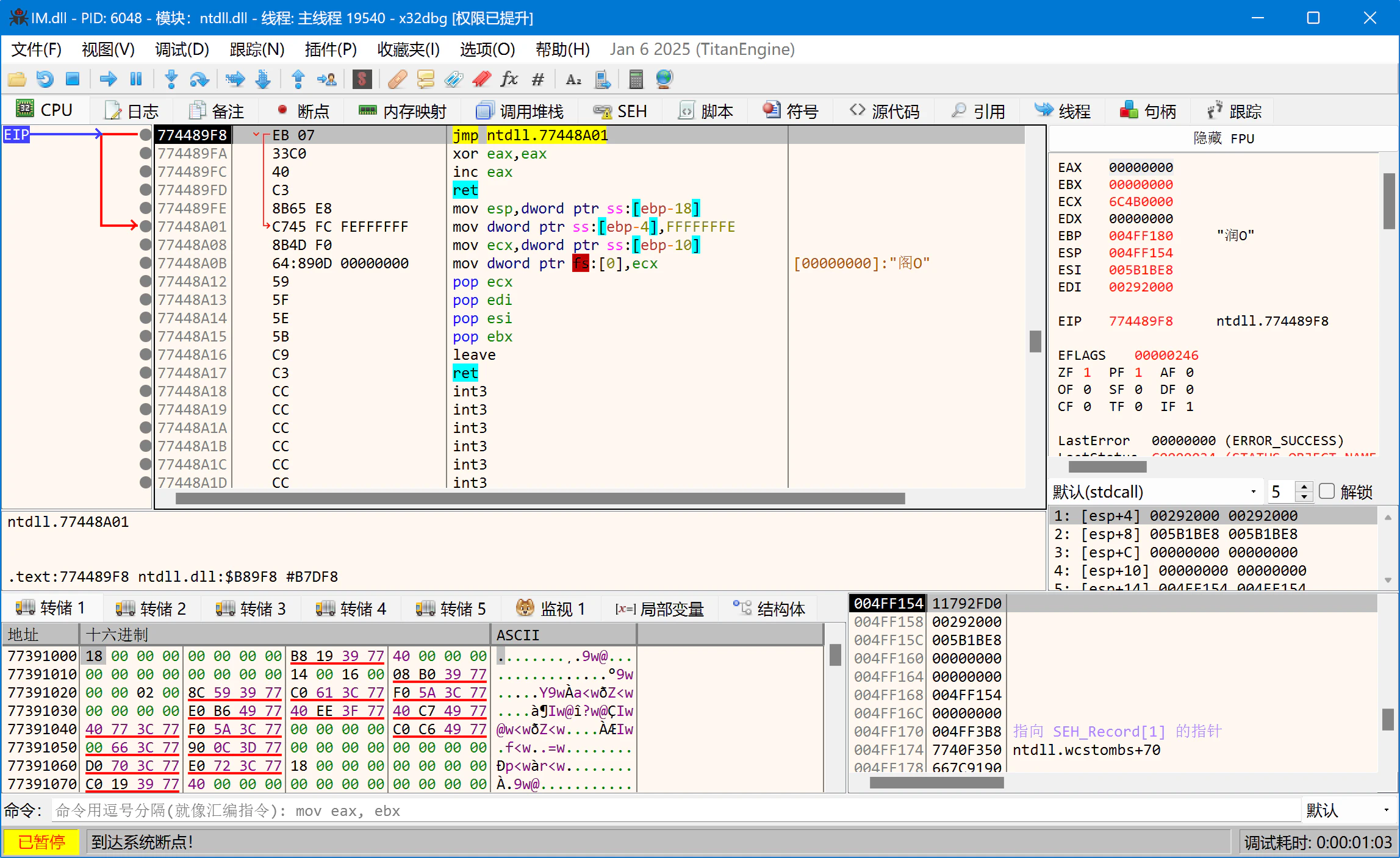The image size is (1400, 858).
Task: Click the command input field
Action: (x=671, y=810)
